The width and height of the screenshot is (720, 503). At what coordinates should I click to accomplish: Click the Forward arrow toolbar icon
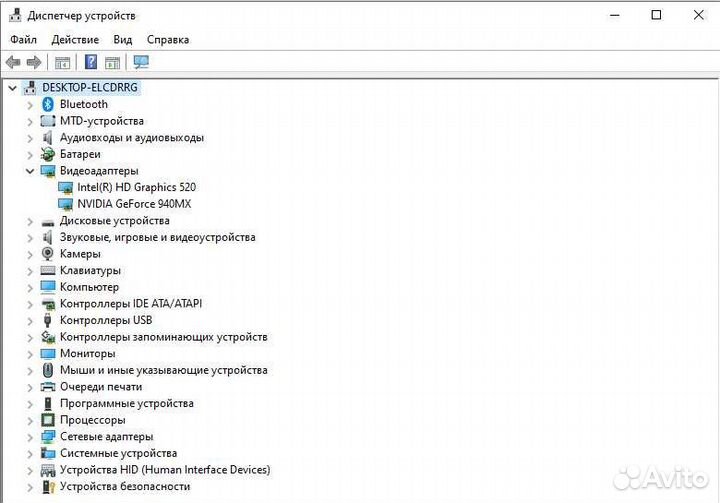click(34, 62)
